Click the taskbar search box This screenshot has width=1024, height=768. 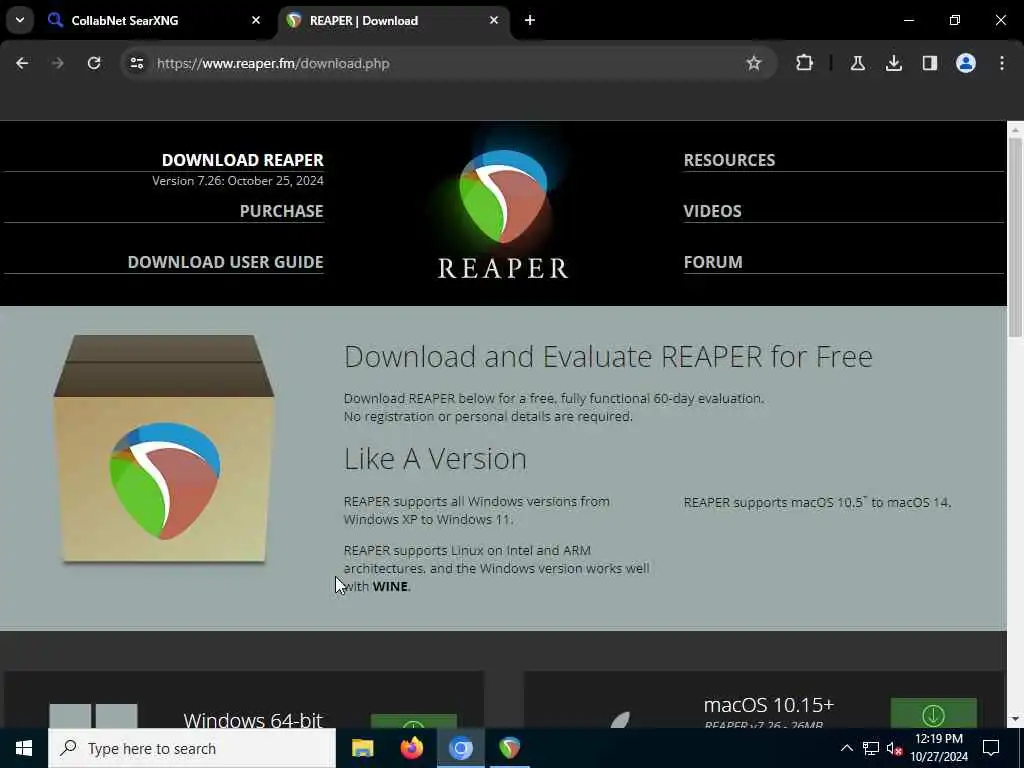point(192,748)
